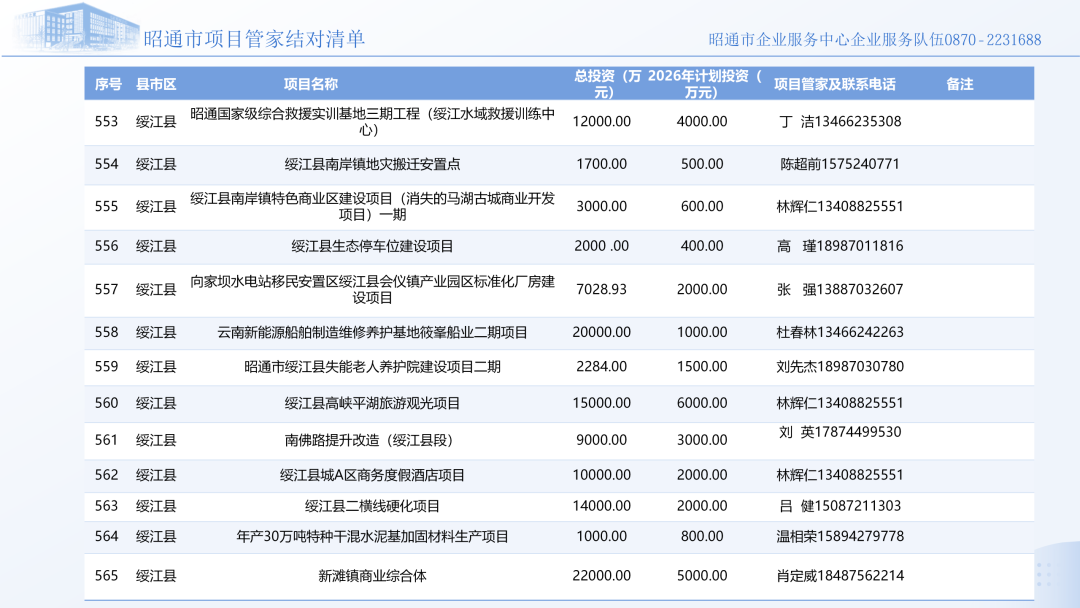Select the 总投资（万元）column header

tap(606, 84)
